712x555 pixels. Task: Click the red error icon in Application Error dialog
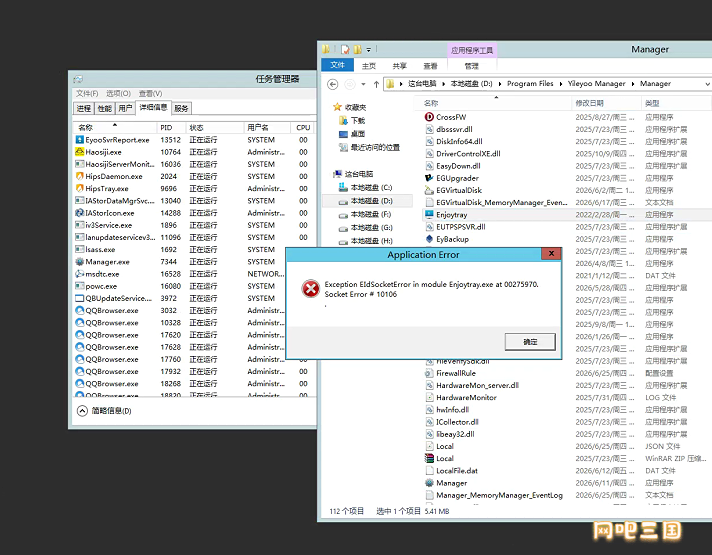[311, 289]
